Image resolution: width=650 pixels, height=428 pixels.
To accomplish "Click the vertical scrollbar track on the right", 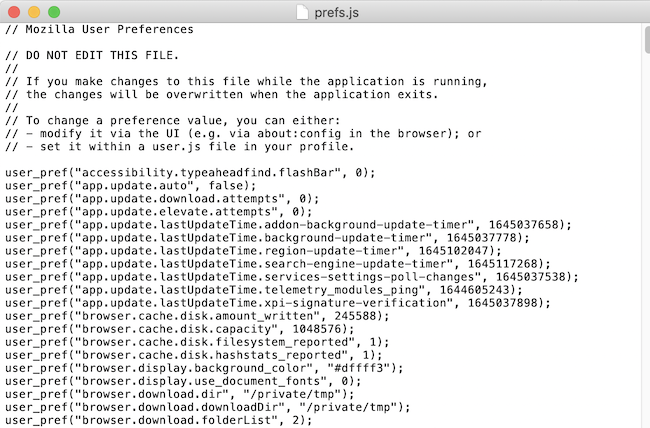I will tap(643, 250).
